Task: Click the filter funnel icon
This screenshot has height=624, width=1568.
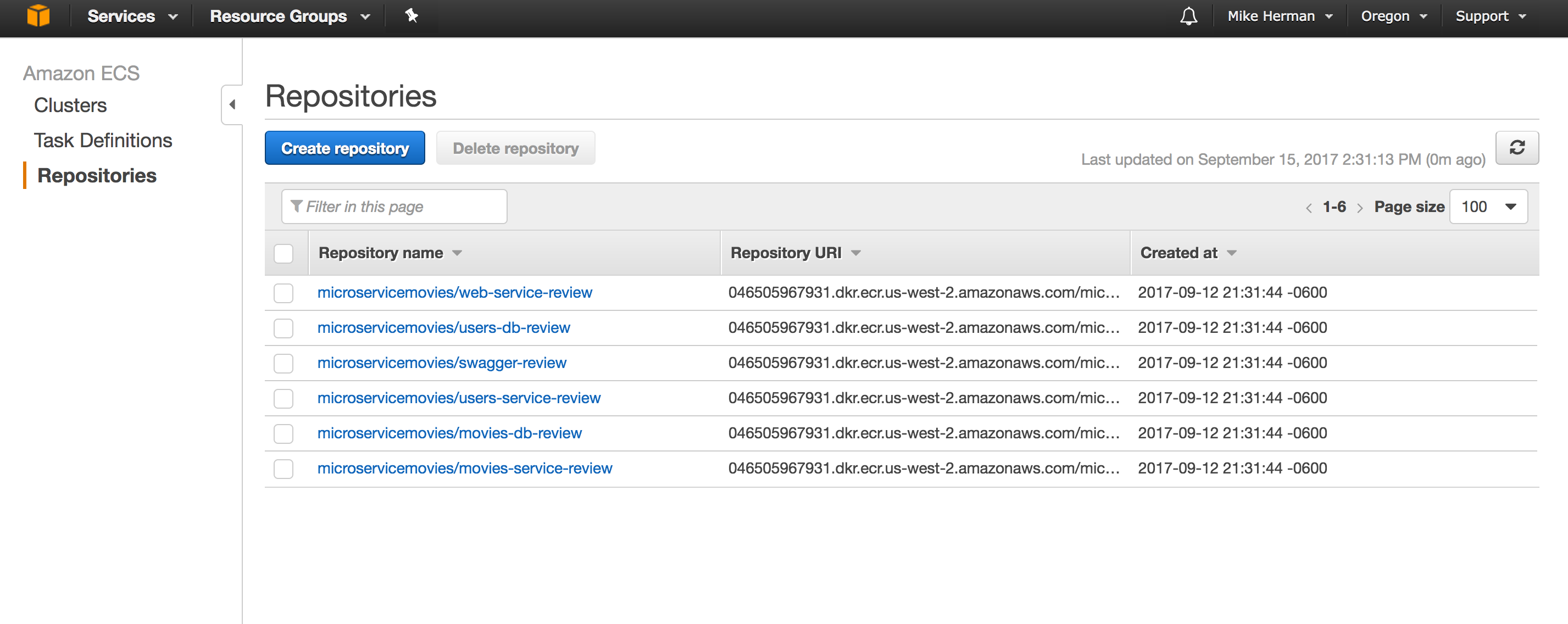Action: [x=297, y=207]
